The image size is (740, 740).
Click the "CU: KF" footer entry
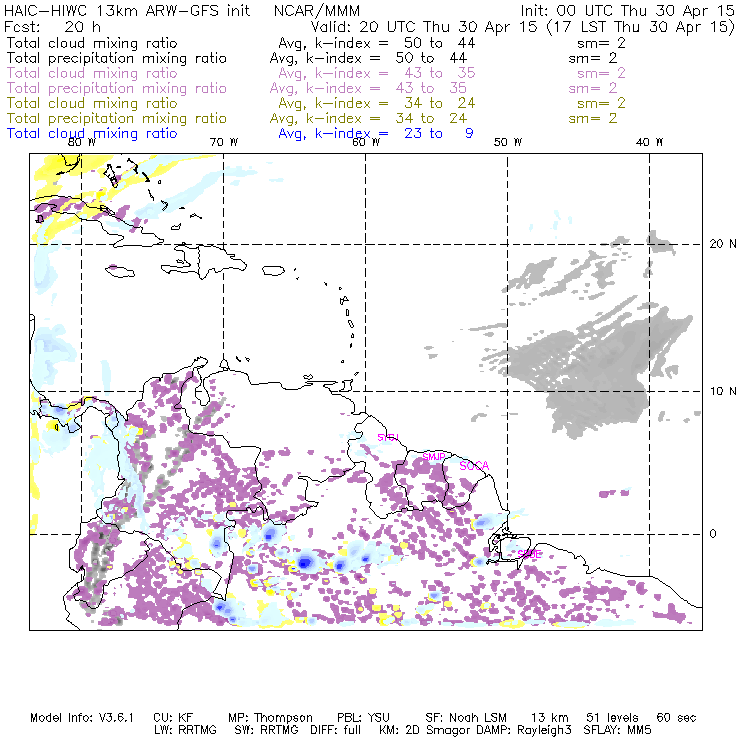pos(173,718)
